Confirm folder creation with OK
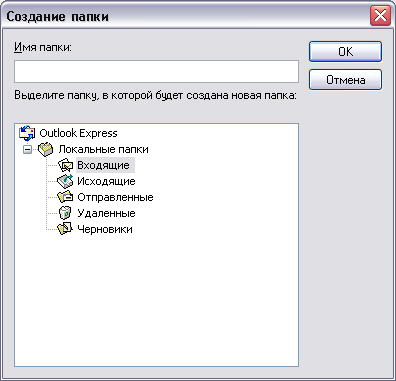This screenshot has height=381, width=396. pos(345,51)
